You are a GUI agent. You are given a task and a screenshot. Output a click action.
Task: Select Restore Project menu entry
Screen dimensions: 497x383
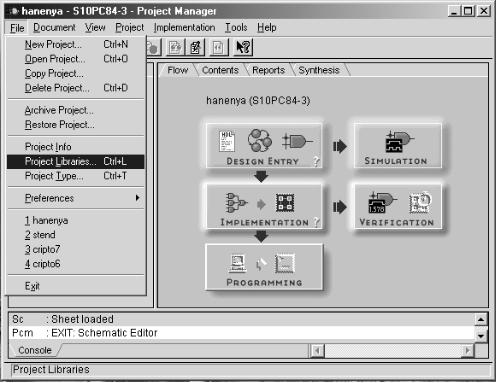click(x=76, y=125)
